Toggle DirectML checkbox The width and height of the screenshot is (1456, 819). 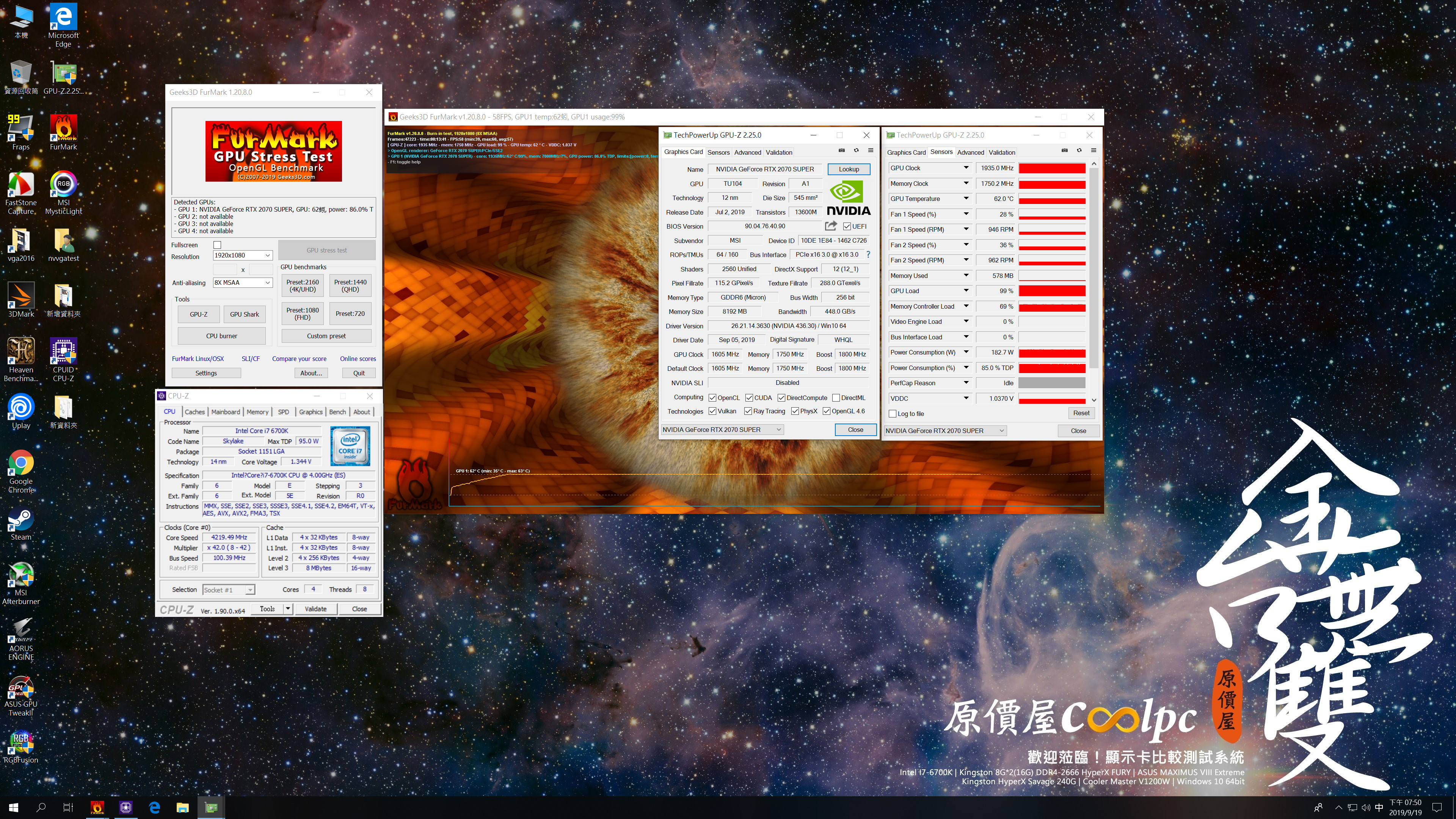[x=836, y=398]
